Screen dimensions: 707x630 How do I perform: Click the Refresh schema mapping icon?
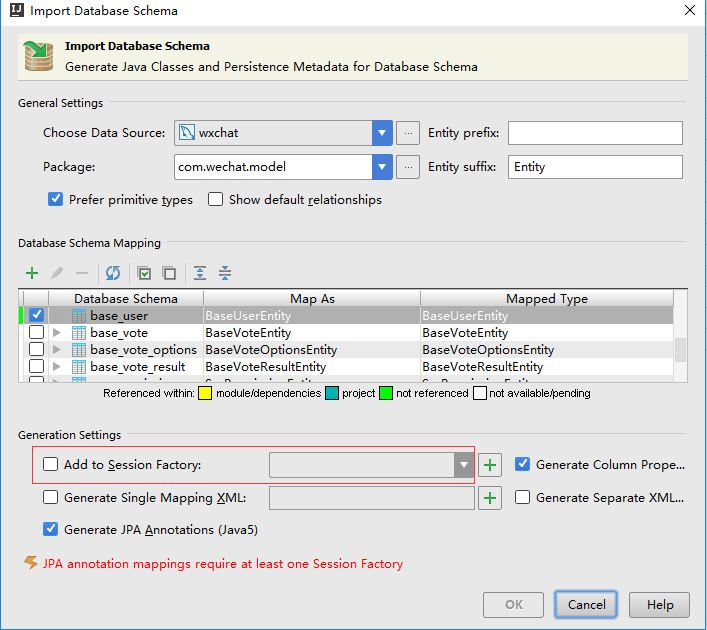(x=113, y=273)
